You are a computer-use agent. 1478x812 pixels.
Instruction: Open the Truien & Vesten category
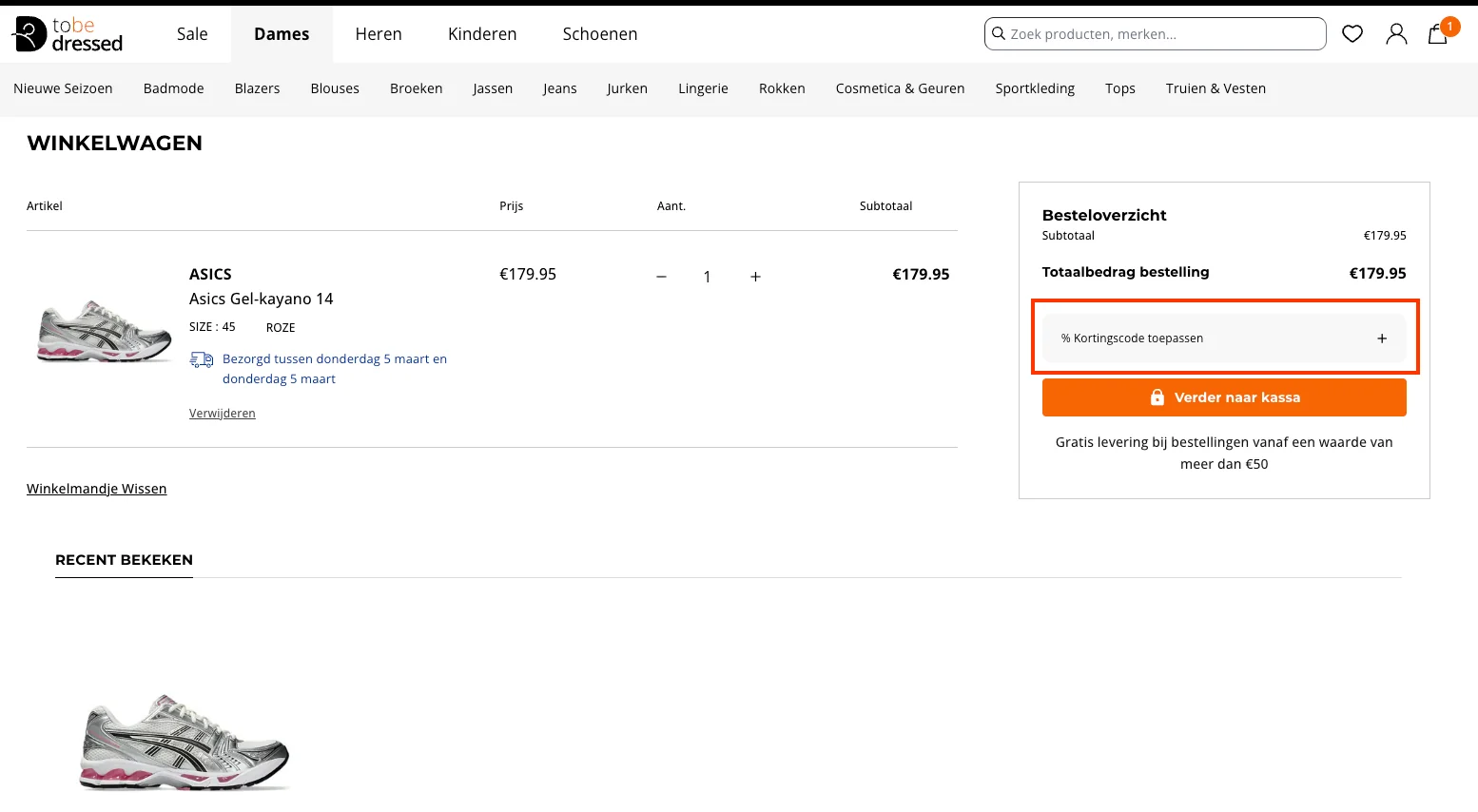pyautogui.click(x=1215, y=88)
